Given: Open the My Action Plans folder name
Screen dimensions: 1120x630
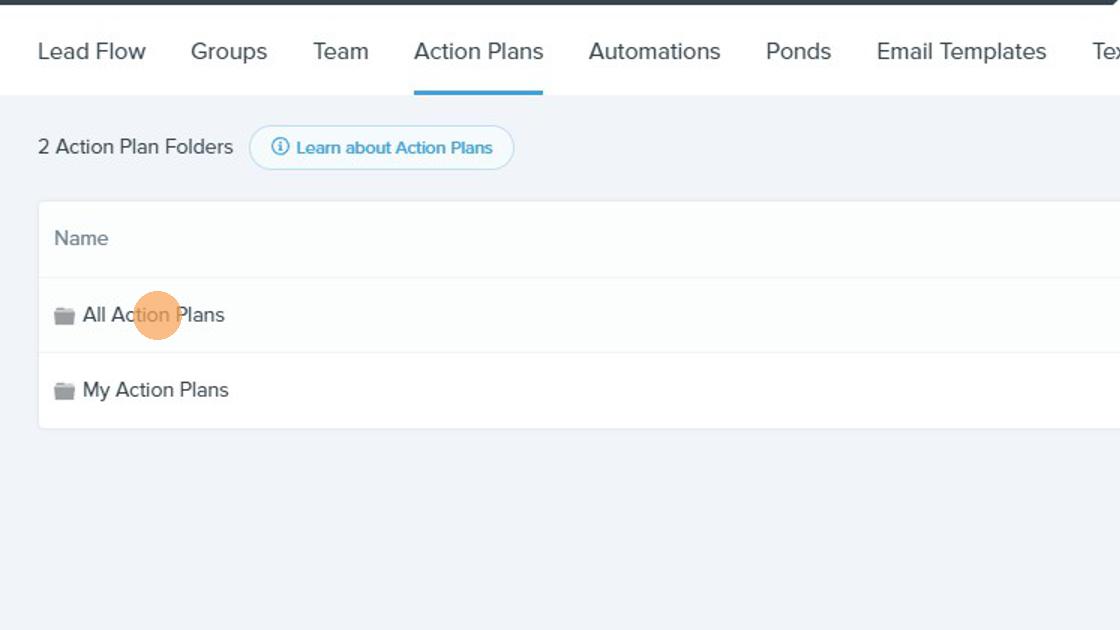Looking at the screenshot, I should pos(156,390).
